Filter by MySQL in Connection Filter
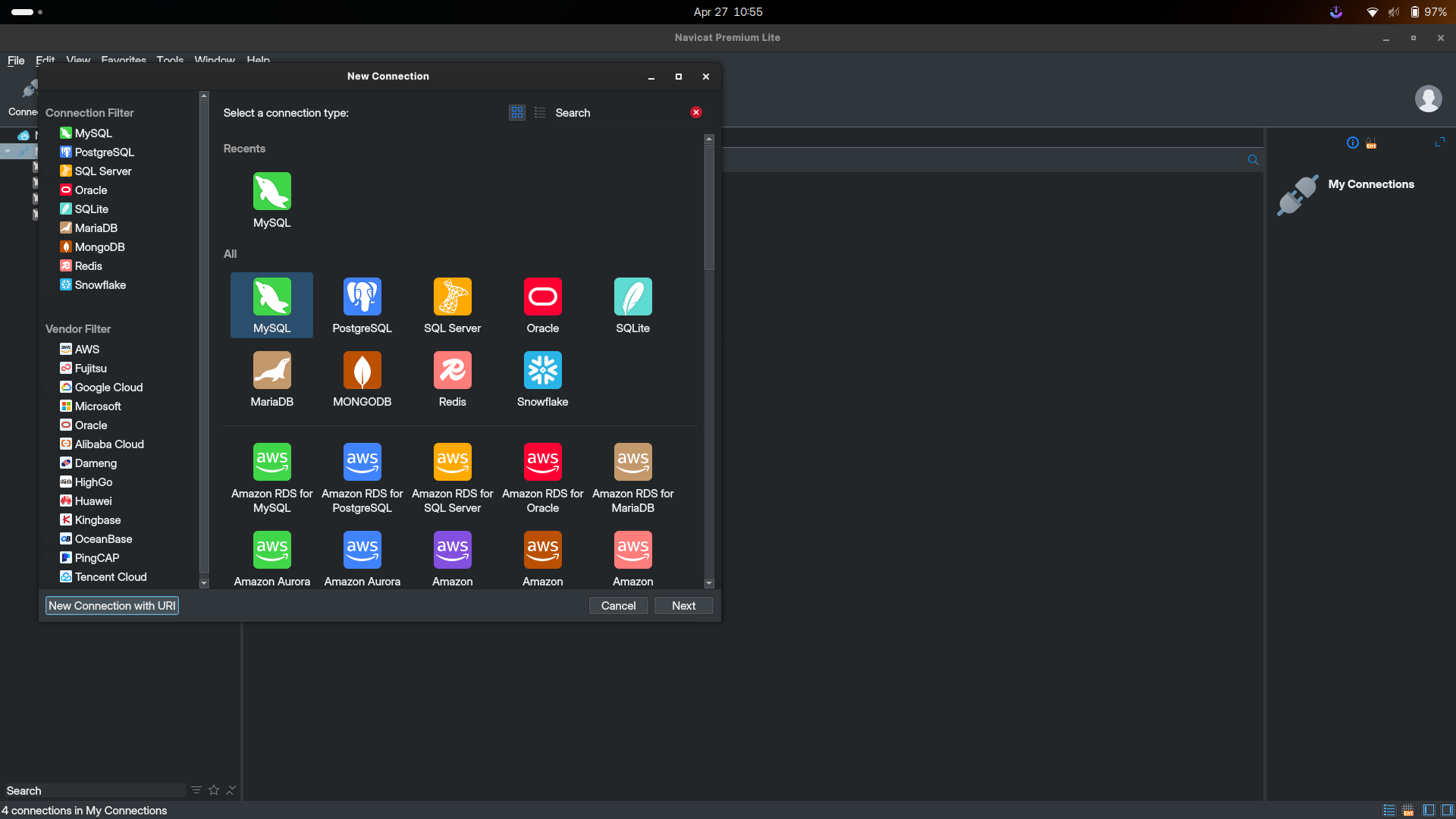 86,133
